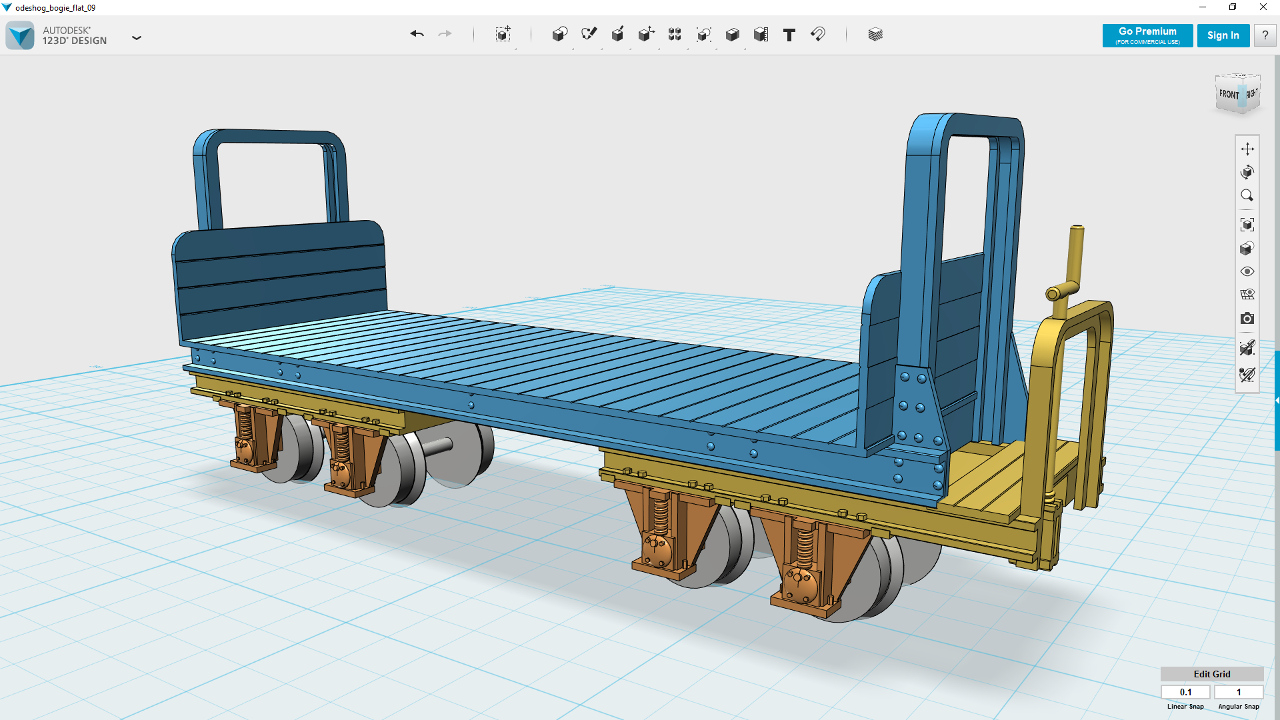
Task: Select the Text tool
Action: point(789,34)
